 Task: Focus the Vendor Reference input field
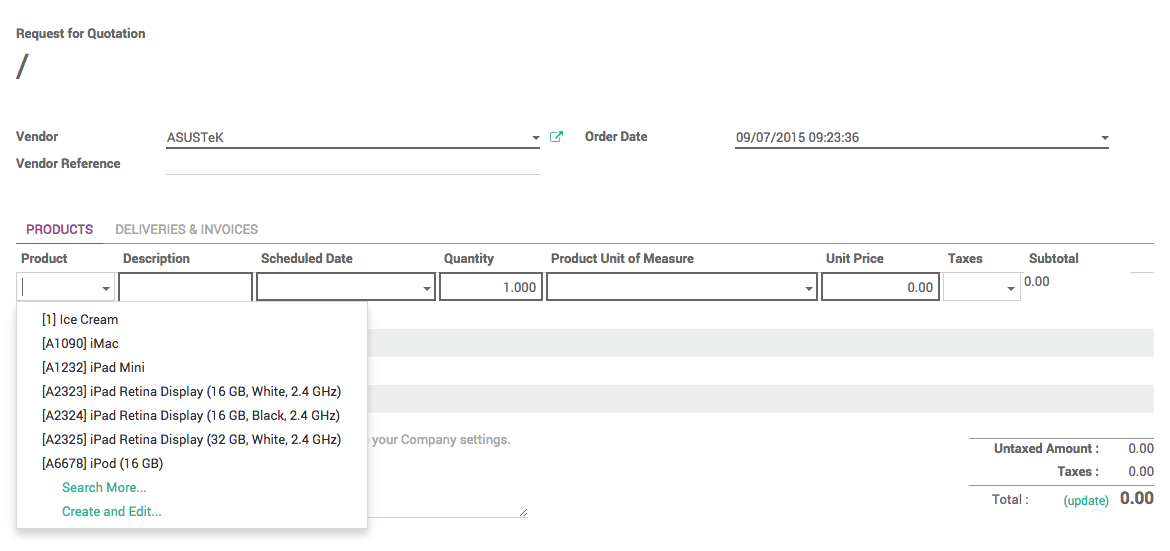pyautogui.click(x=352, y=164)
